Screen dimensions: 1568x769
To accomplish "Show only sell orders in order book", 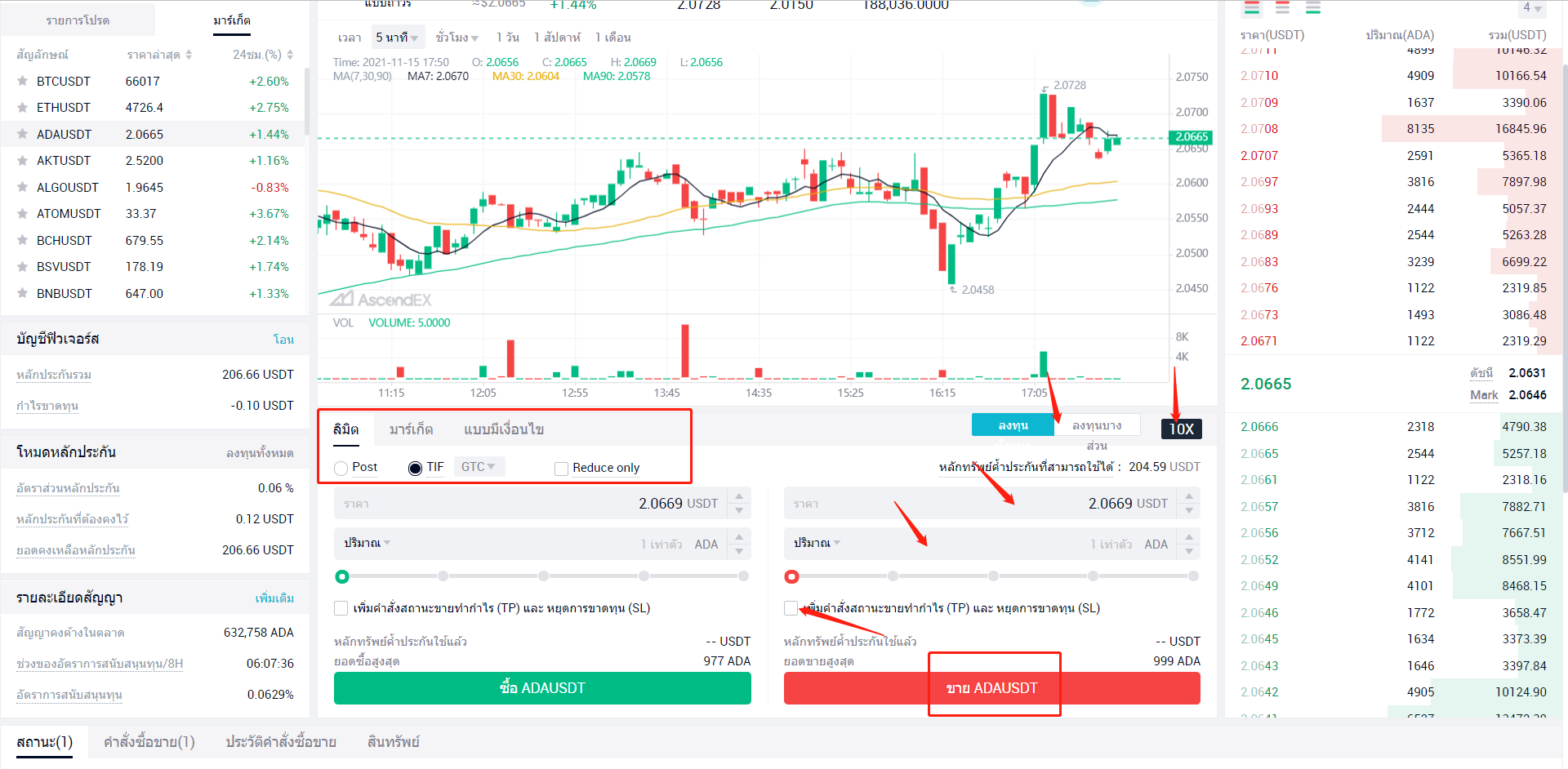I will (x=1282, y=8).
